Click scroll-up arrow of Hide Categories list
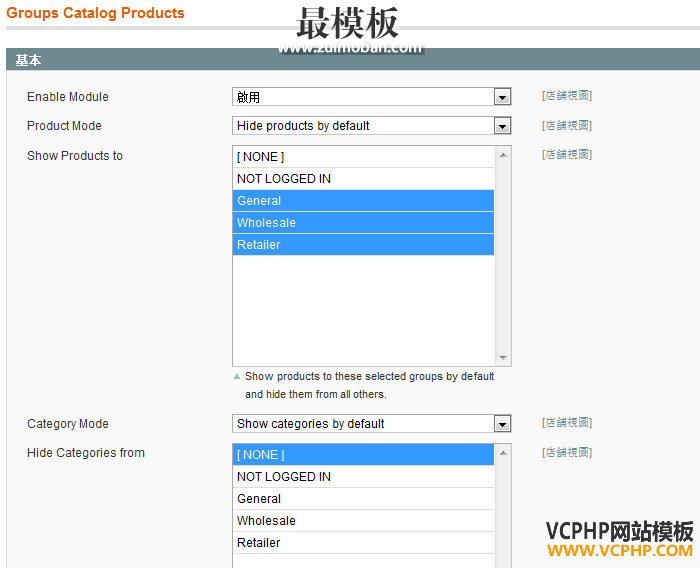Image resolution: width=700 pixels, height=568 pixels. [x=503, y=453]
